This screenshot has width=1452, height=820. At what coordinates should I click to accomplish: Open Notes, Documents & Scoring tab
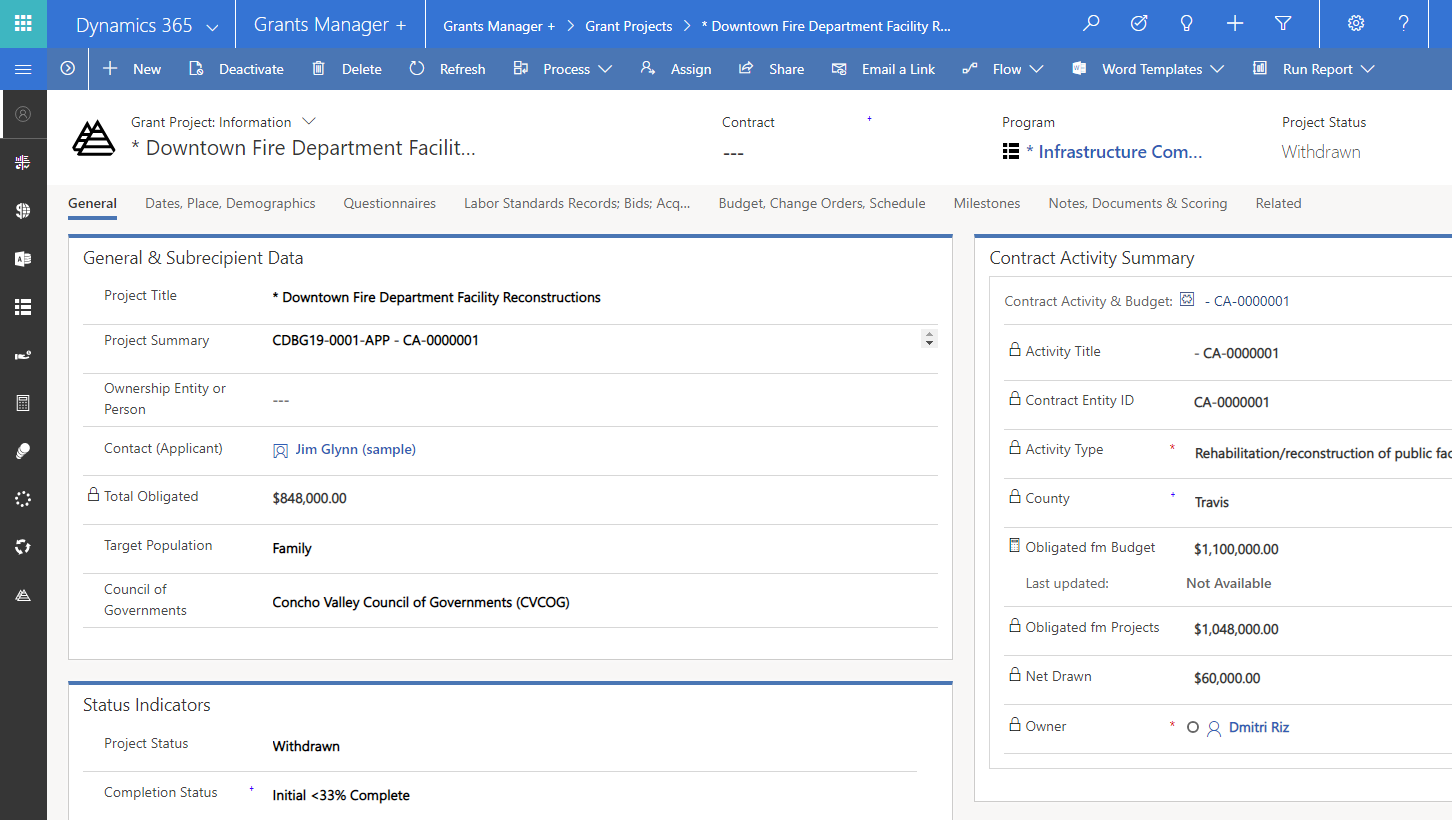[1138, 203]
